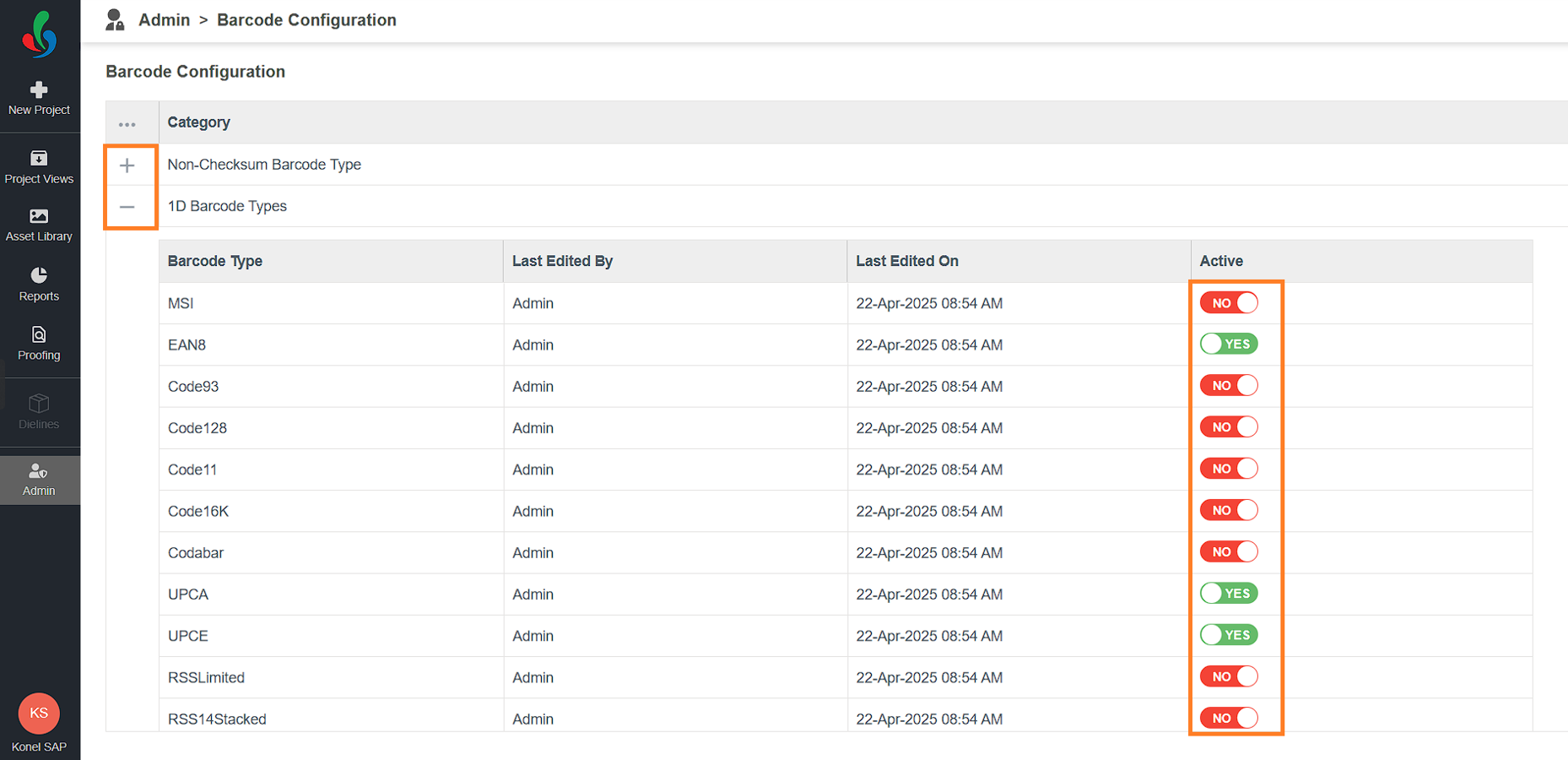Select the RSS14Stacked cell

[331, 715]
